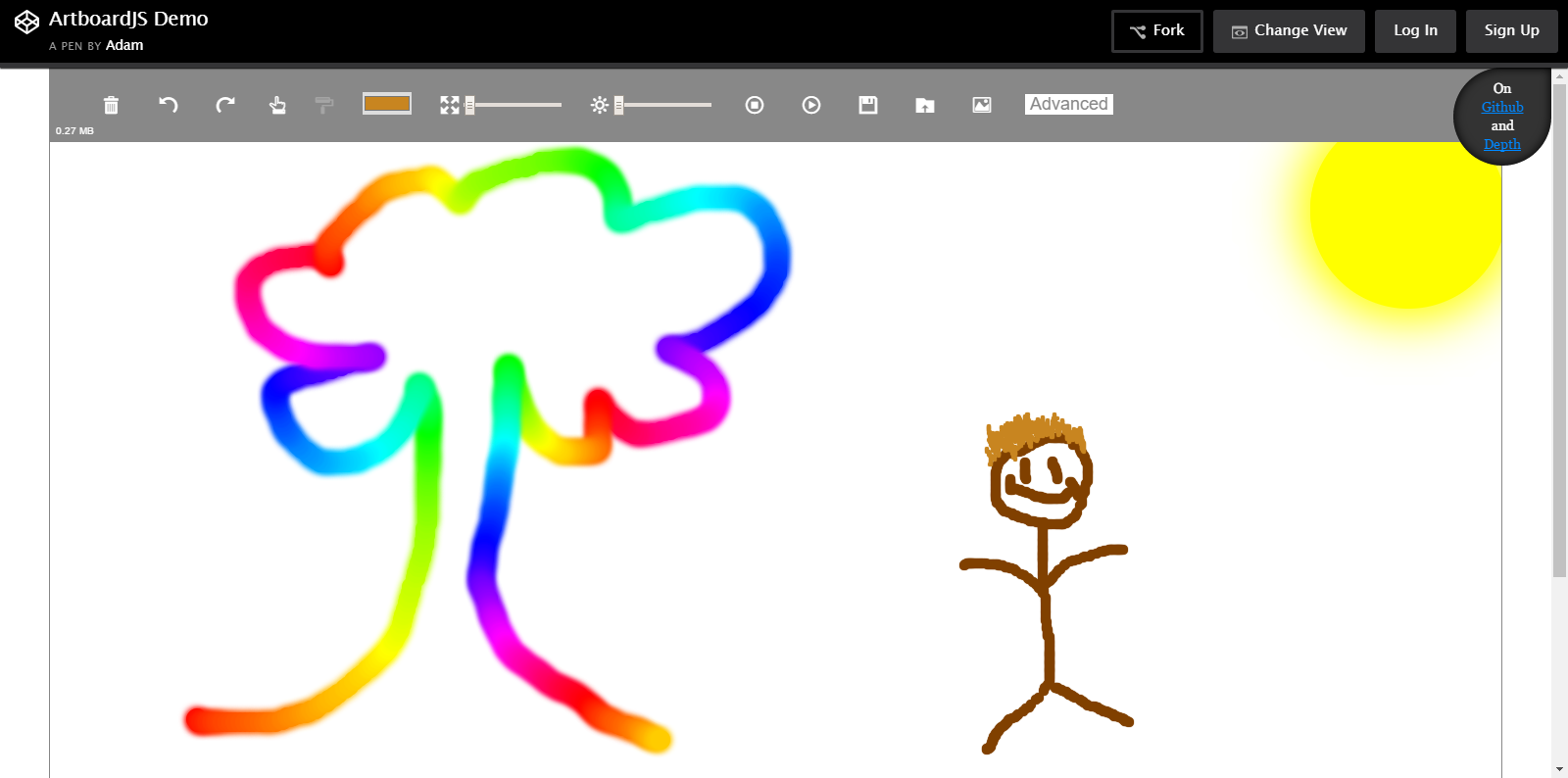This screenshot has width=1568, height=778.
Task: Select the paint roller tool
Action: 324,105
